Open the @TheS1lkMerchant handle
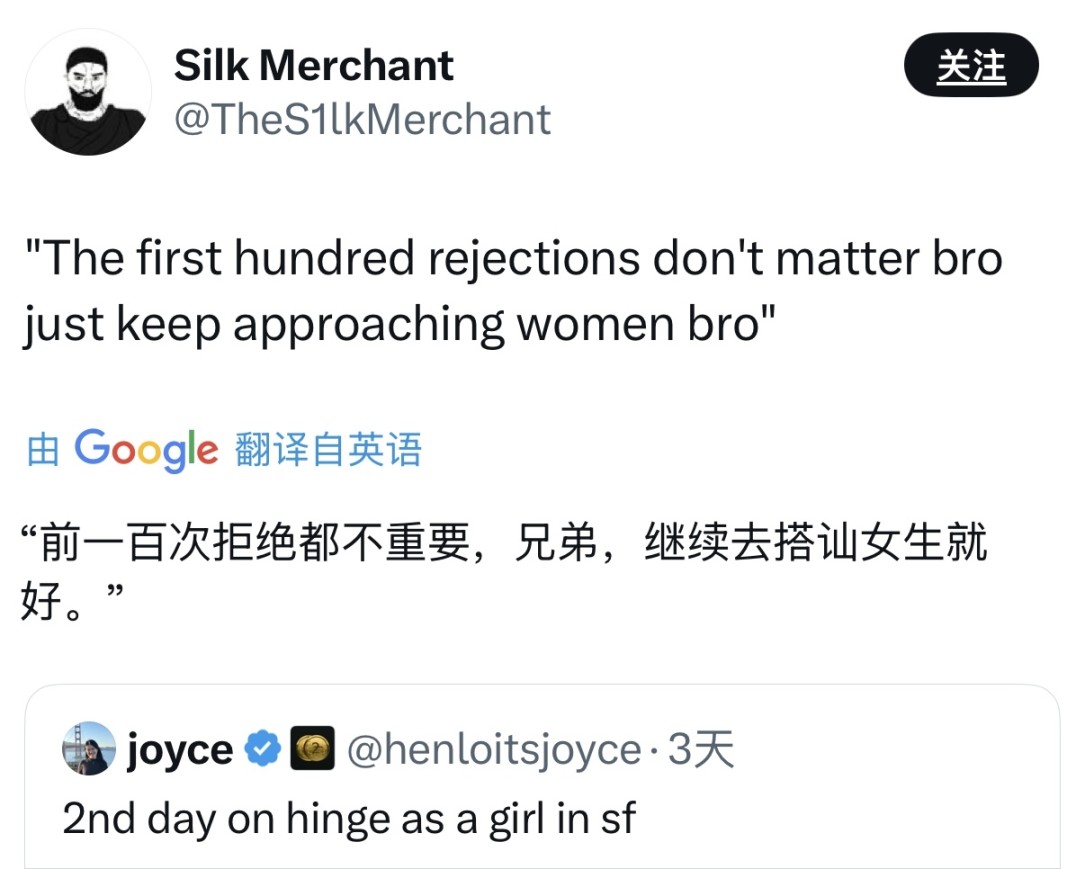The width and height of the screenshot is (1085, 869). click(362, 119)
